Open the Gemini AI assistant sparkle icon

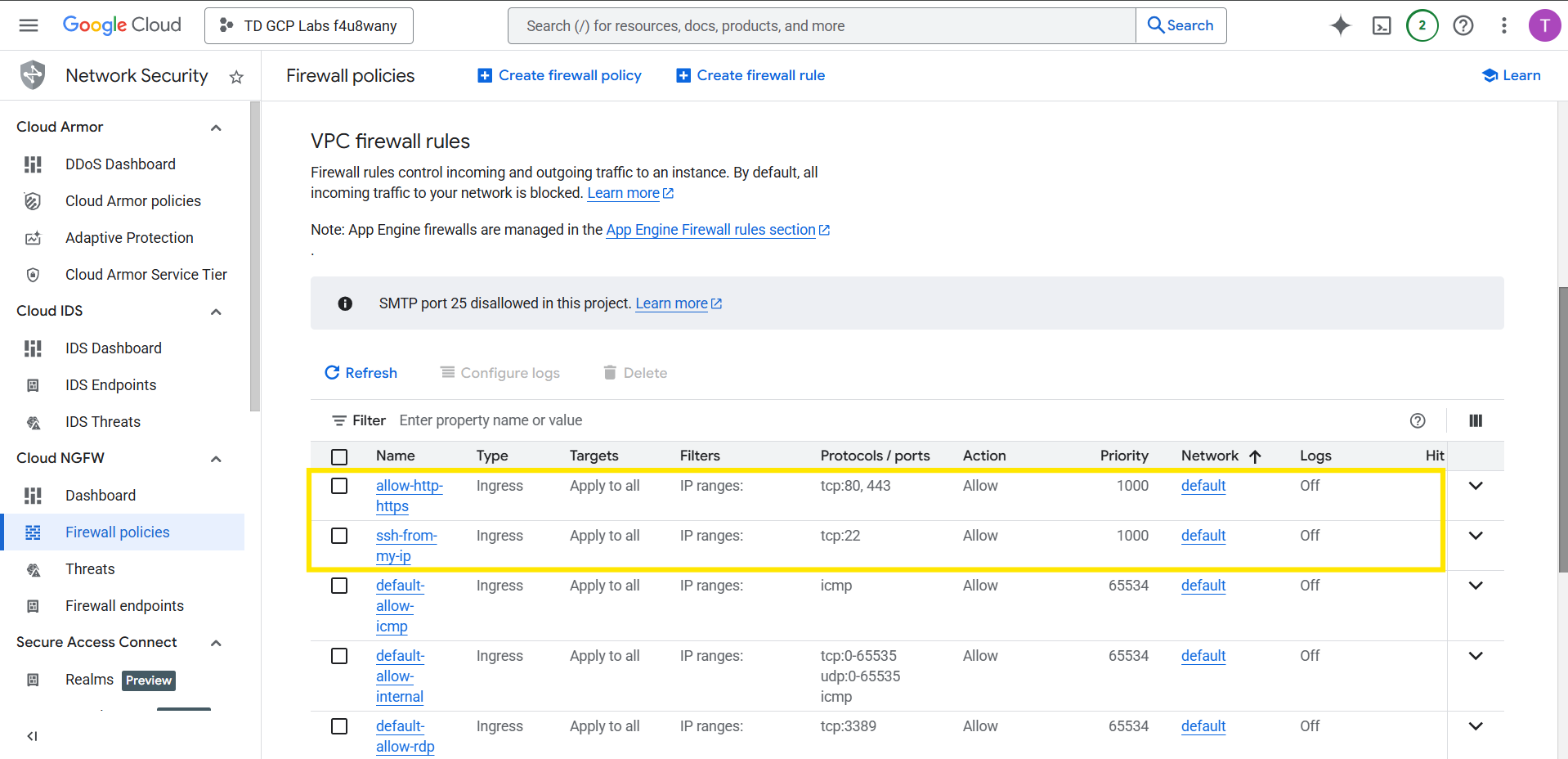click(1341, 25)
